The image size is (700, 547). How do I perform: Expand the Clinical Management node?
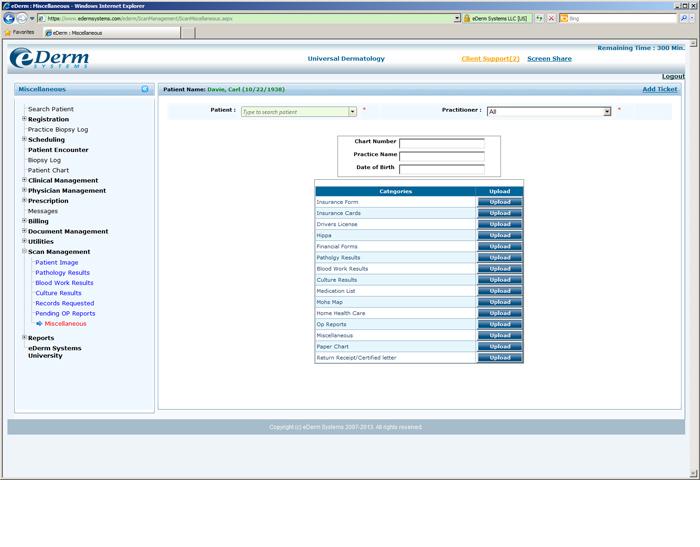[25, 180]
